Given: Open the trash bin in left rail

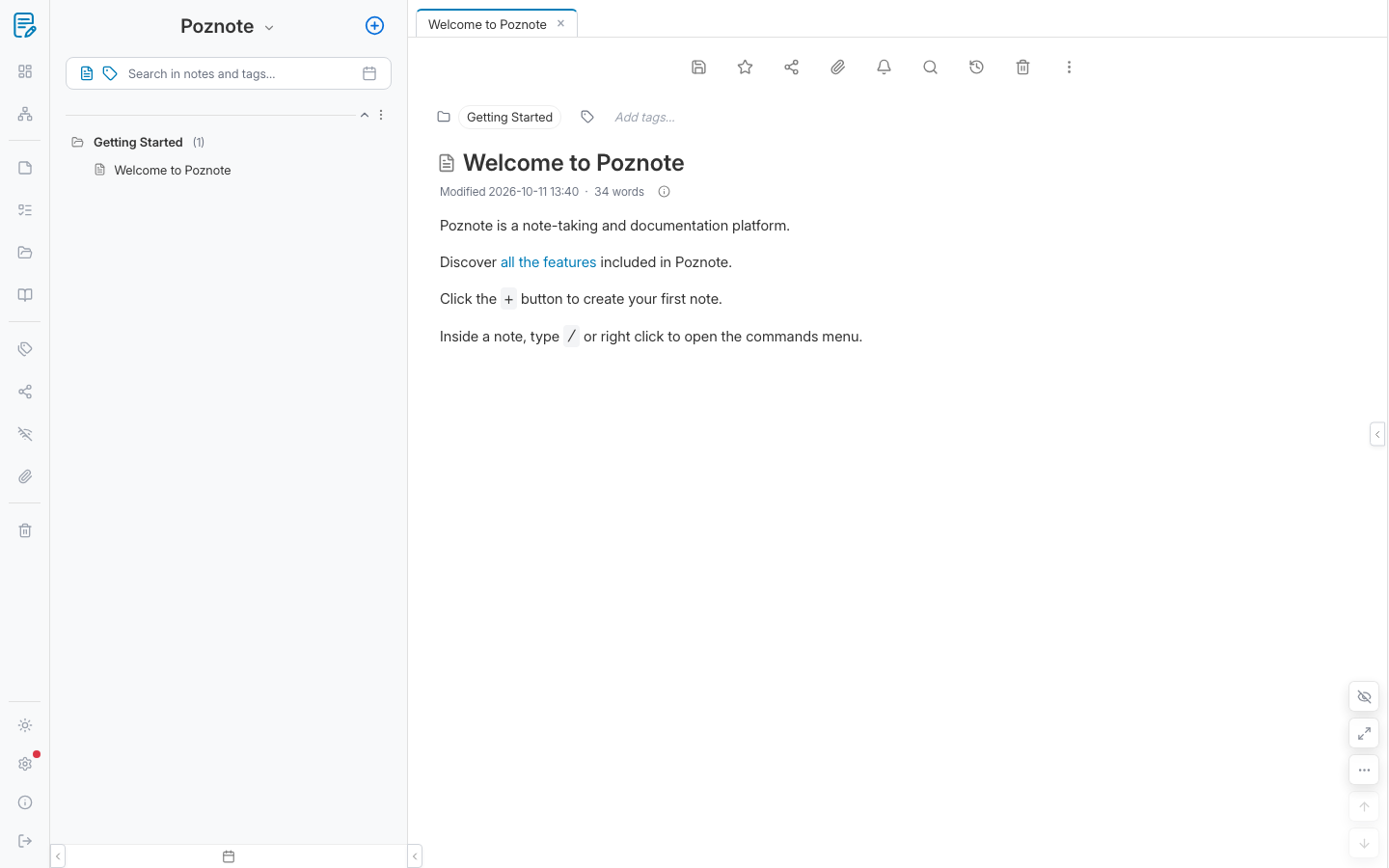Looking at the screenshot, I should (x=25, y=530).
